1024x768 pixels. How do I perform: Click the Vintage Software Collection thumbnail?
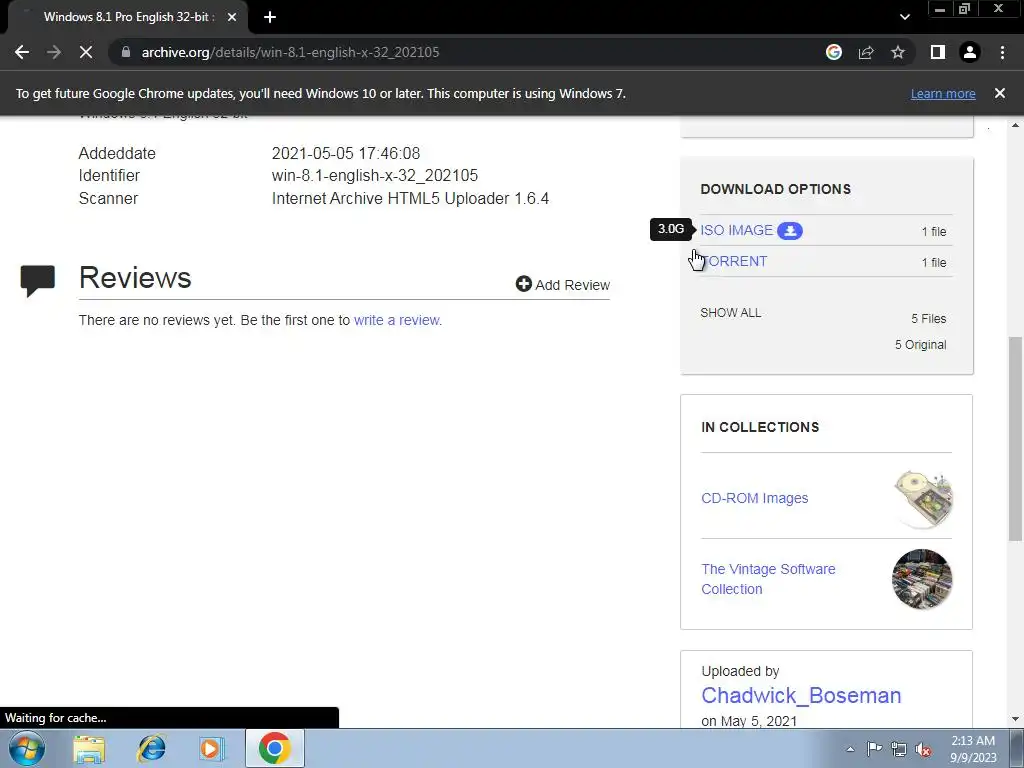pyautogui.click(x=922, y=579)
